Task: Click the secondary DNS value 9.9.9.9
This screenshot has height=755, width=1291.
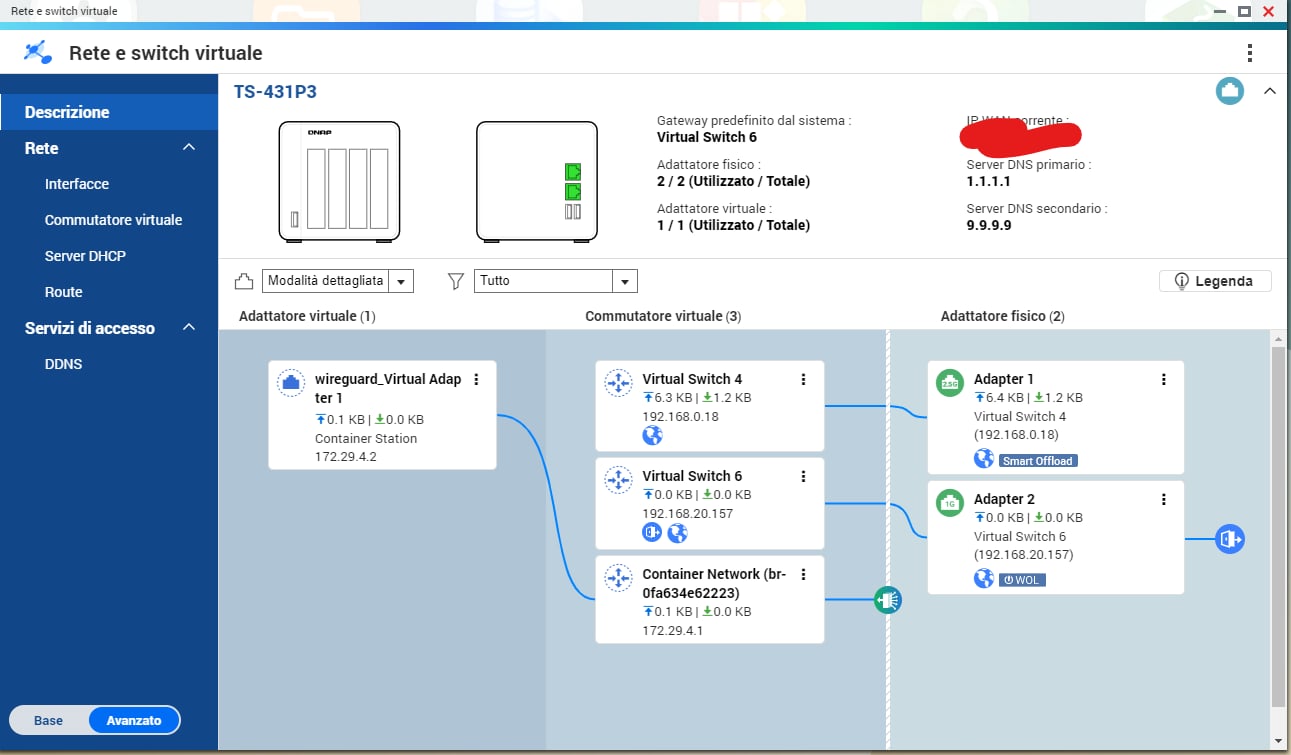Action: pos(989,226)
